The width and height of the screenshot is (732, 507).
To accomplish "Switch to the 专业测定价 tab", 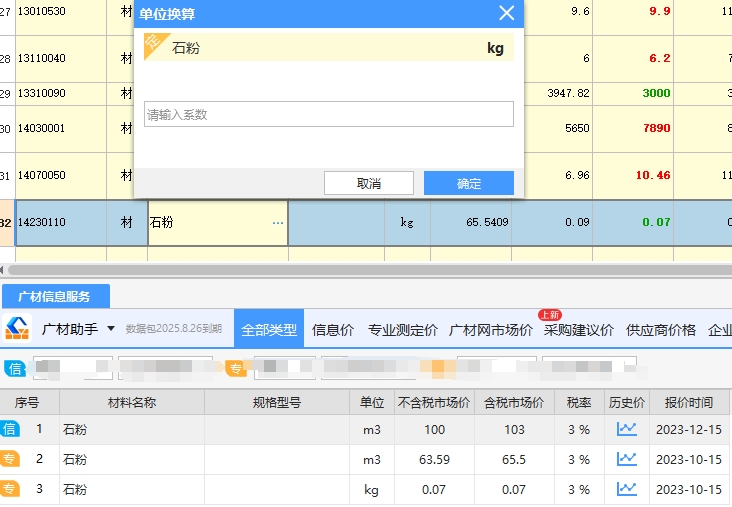I will click(403, 330).
